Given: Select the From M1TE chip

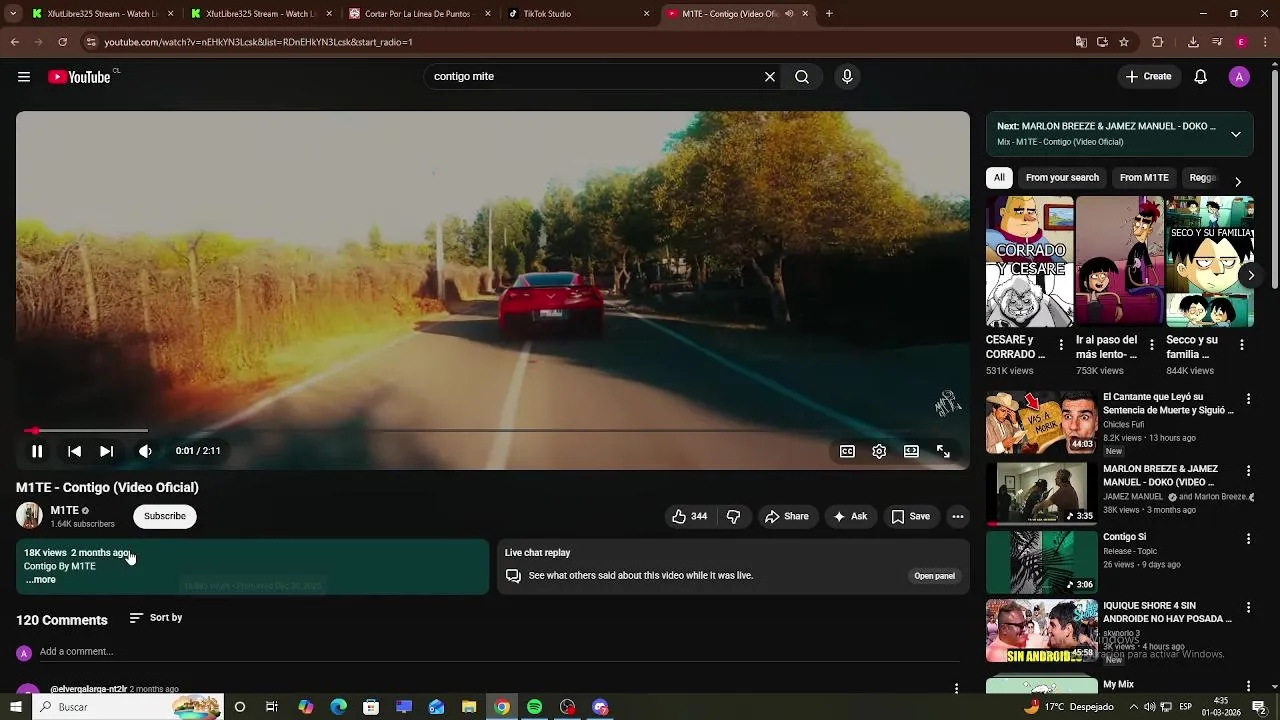Looking at the screenshot, I should tap(1144, 178).
